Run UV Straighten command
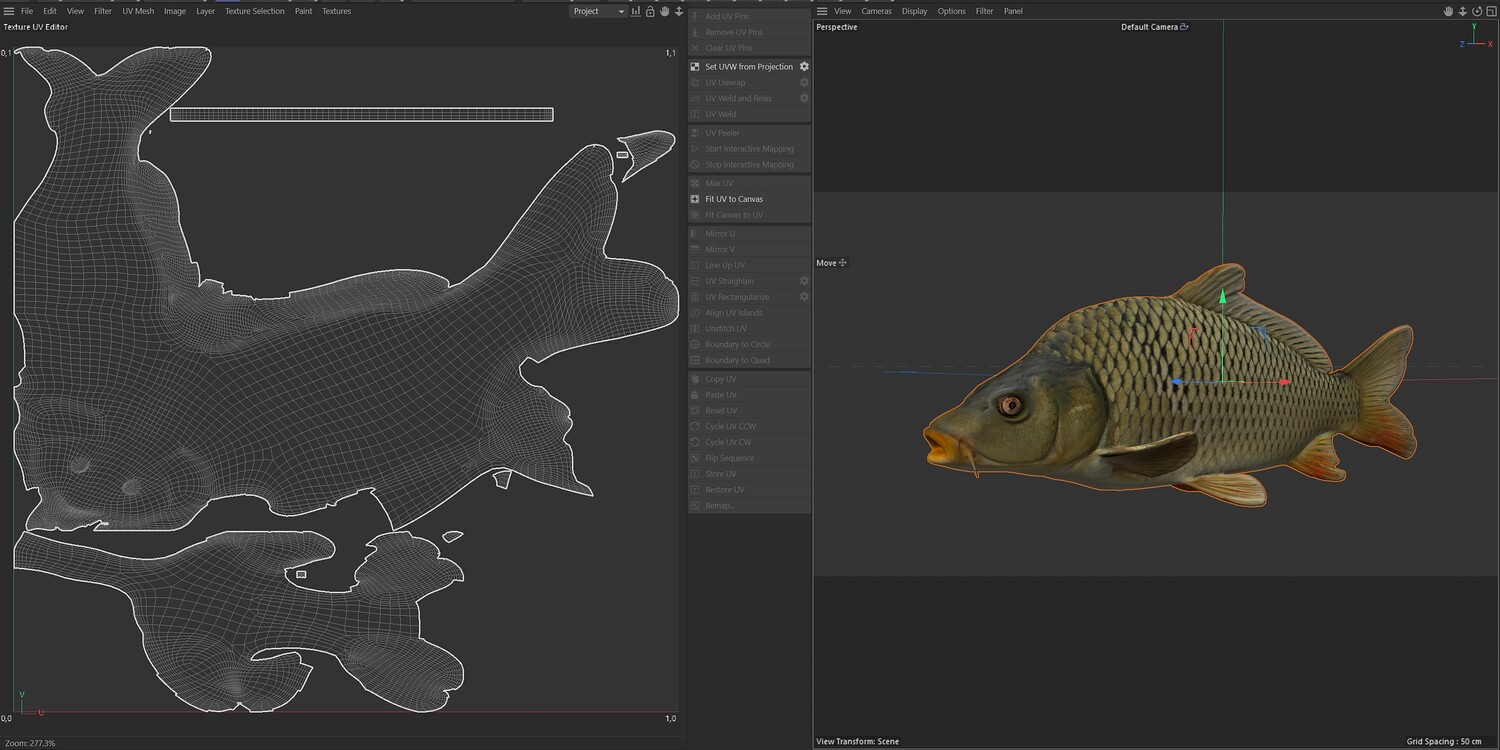The width and height of the screenshot is (1500, 750). click(x=742, y=281)
